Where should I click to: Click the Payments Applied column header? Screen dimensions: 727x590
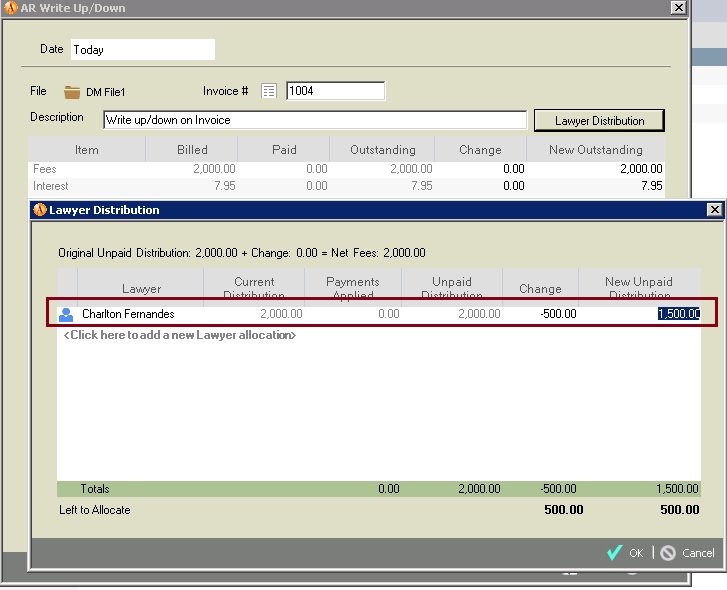coord(353,288)
